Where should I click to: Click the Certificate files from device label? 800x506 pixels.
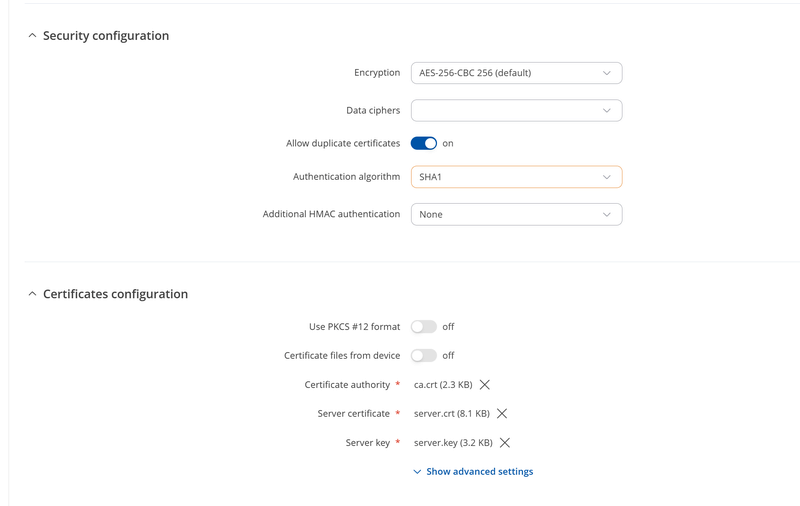click(342, 356)
